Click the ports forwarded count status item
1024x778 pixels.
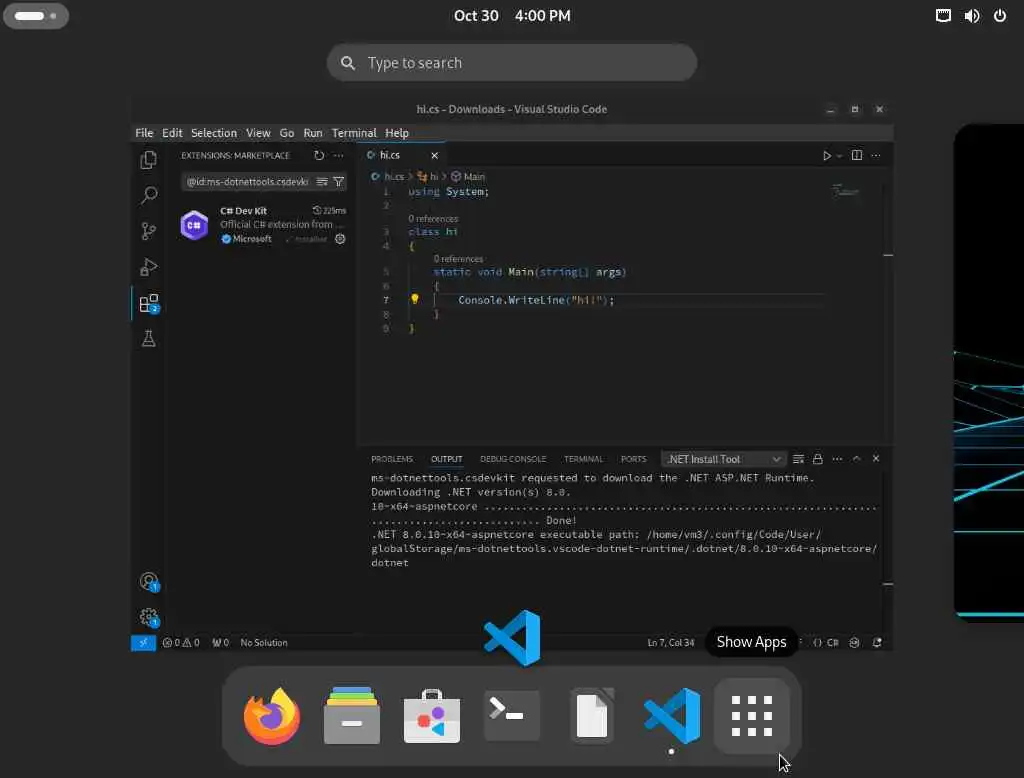point(221,643)
